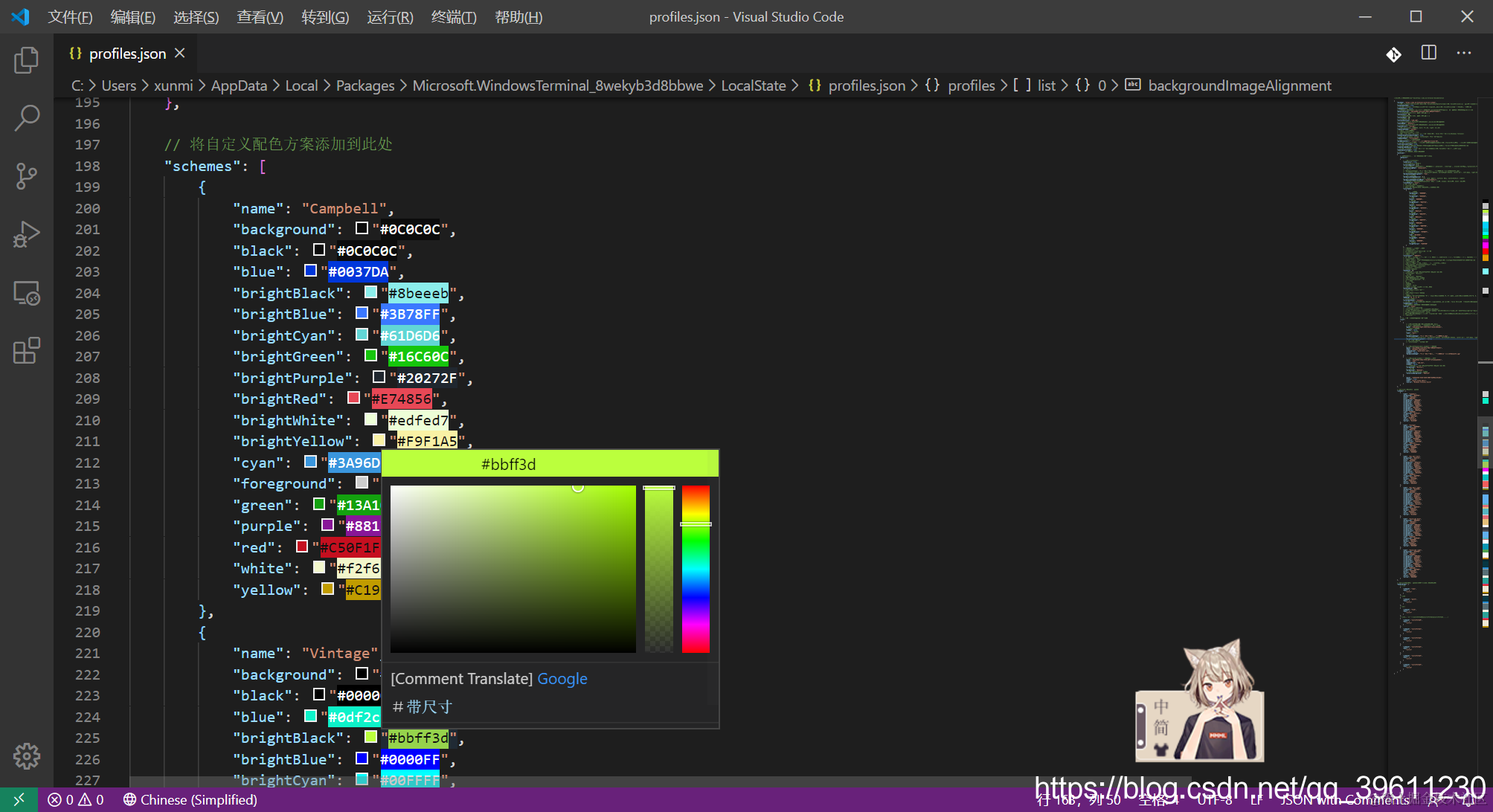Expand the profiles breadcrumb segment
Image resolution: width=1493 pixels, height=812 pixels.
pyautogui.click(x=971, y=86)
